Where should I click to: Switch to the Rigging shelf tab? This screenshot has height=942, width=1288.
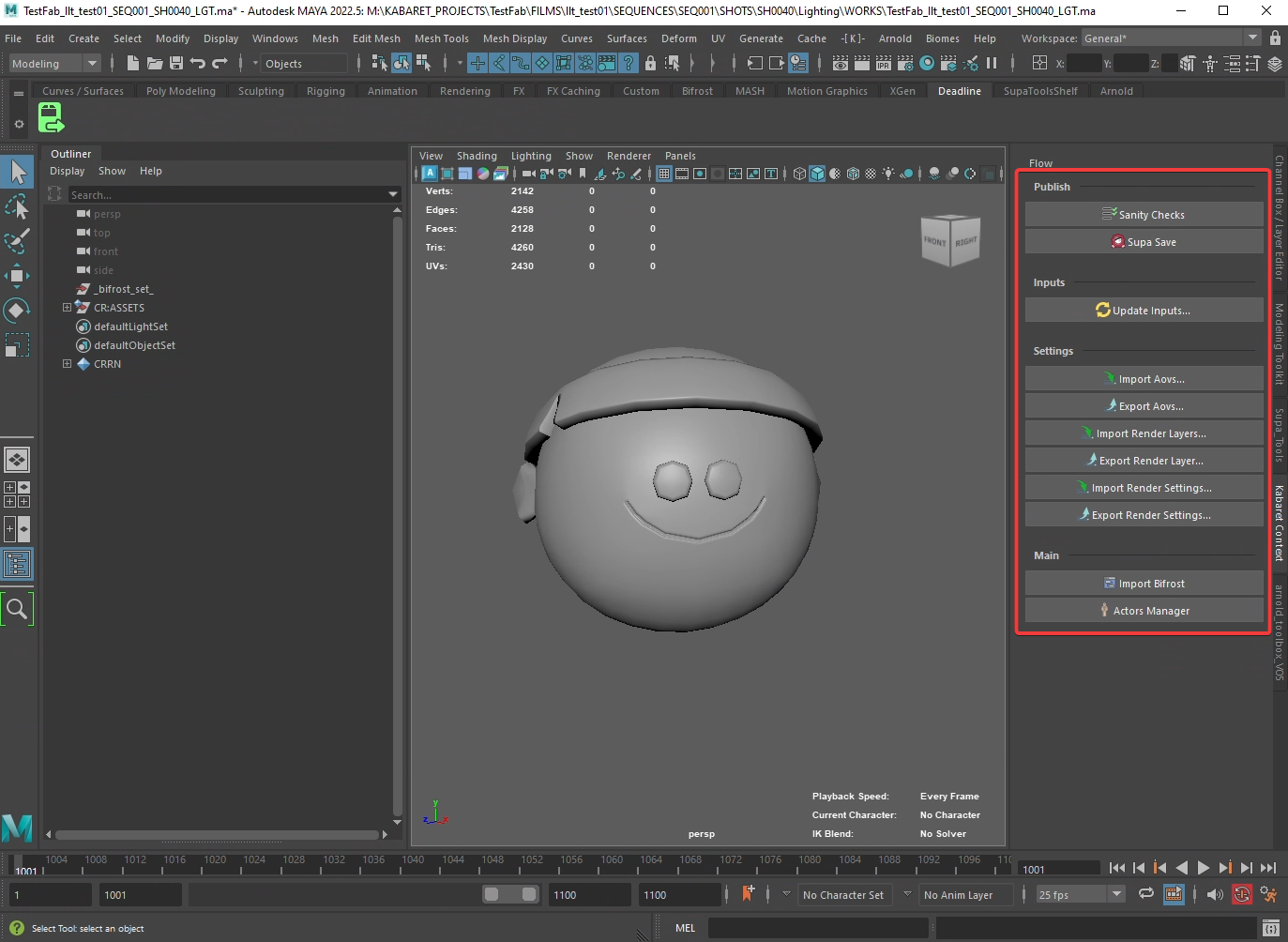coord(326,91)
